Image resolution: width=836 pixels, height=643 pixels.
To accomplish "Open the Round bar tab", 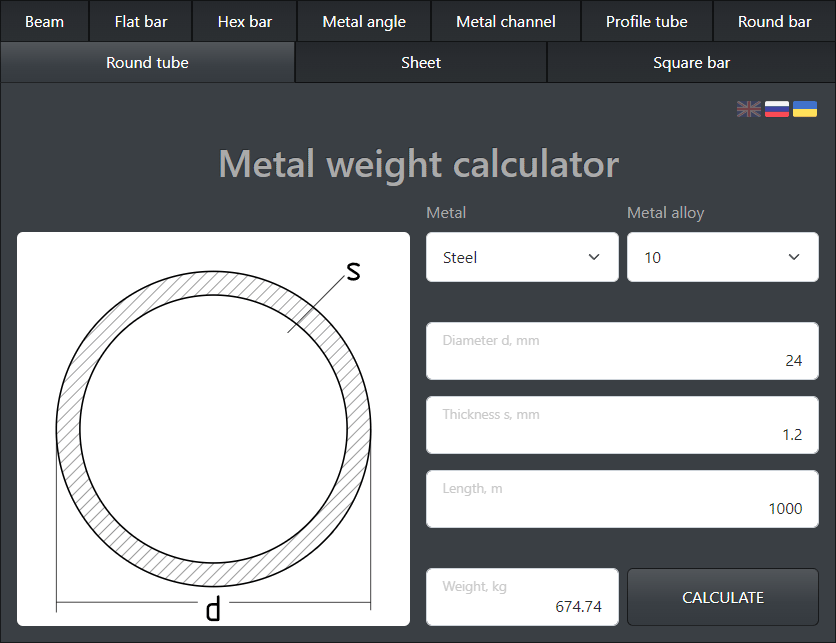I will pos(774,21).
